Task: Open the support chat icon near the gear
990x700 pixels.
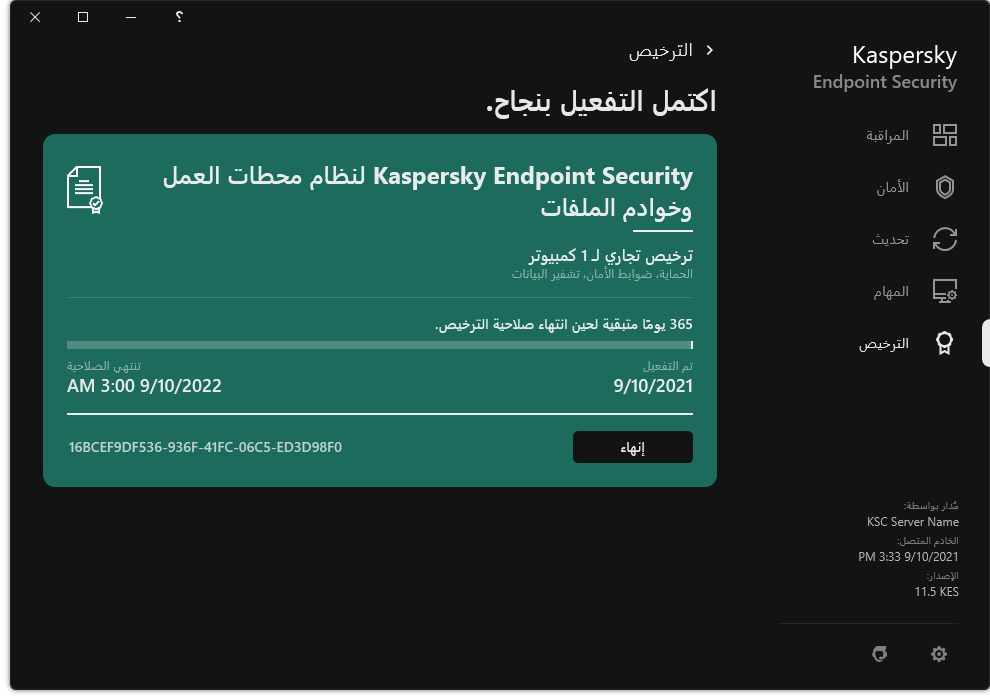Action: coord(879,654)
